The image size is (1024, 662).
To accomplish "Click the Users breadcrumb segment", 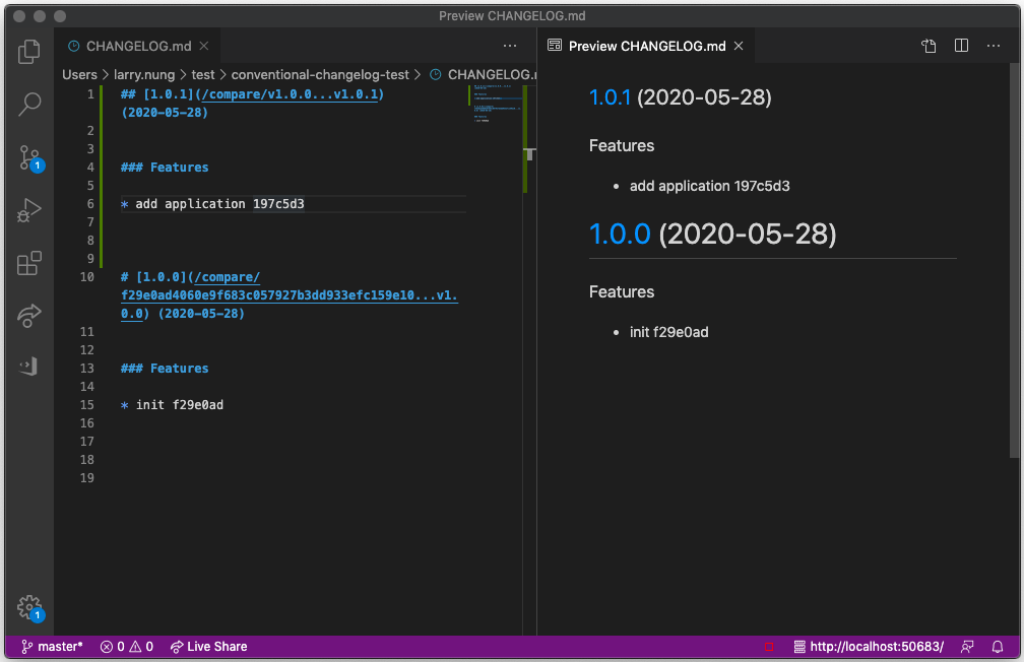I will [x=80, y=75].
